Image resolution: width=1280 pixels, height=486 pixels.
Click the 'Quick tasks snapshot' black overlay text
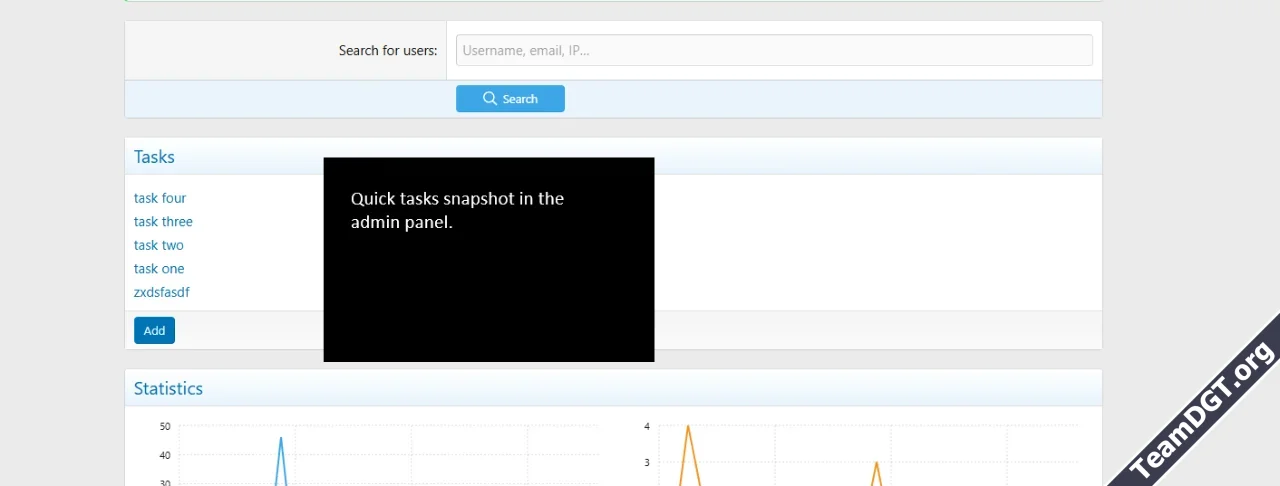[x=457, y=210]
